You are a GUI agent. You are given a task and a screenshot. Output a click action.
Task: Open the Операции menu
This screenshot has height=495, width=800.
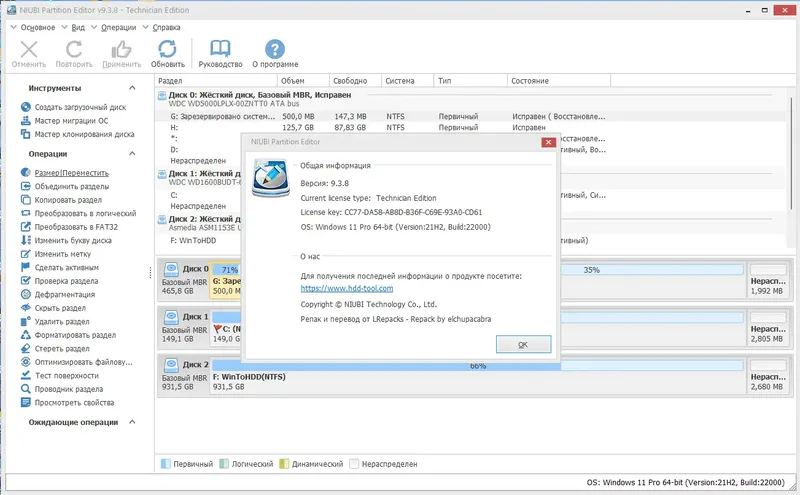[x=113, y=28]
